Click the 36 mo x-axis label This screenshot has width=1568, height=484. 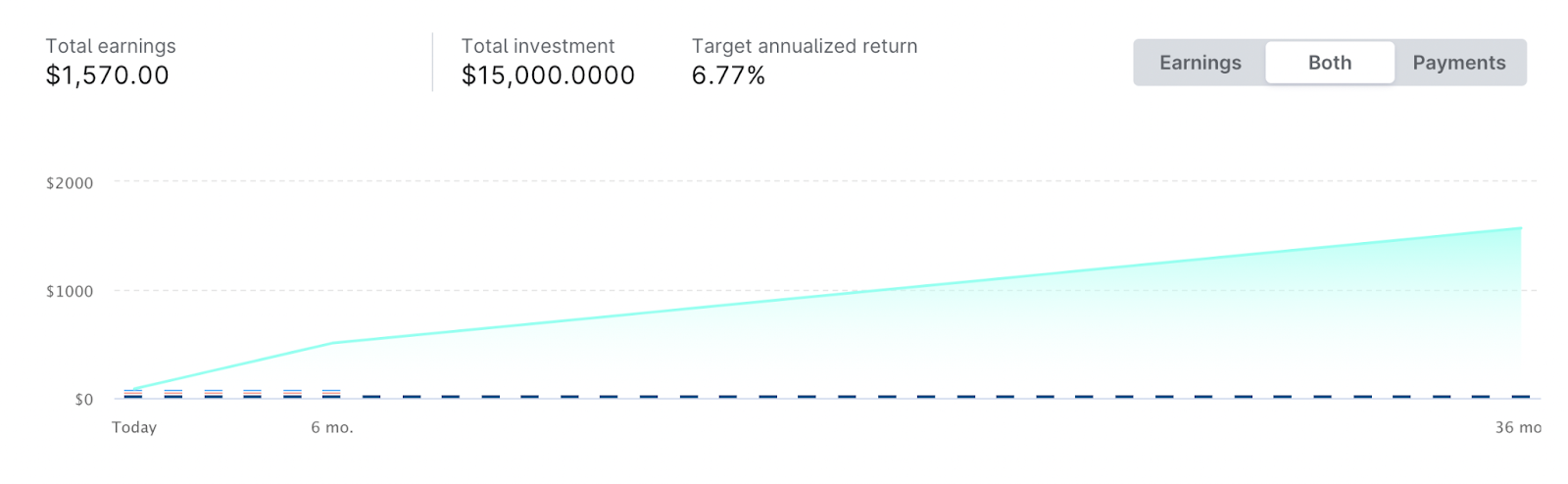point(1517,427)
